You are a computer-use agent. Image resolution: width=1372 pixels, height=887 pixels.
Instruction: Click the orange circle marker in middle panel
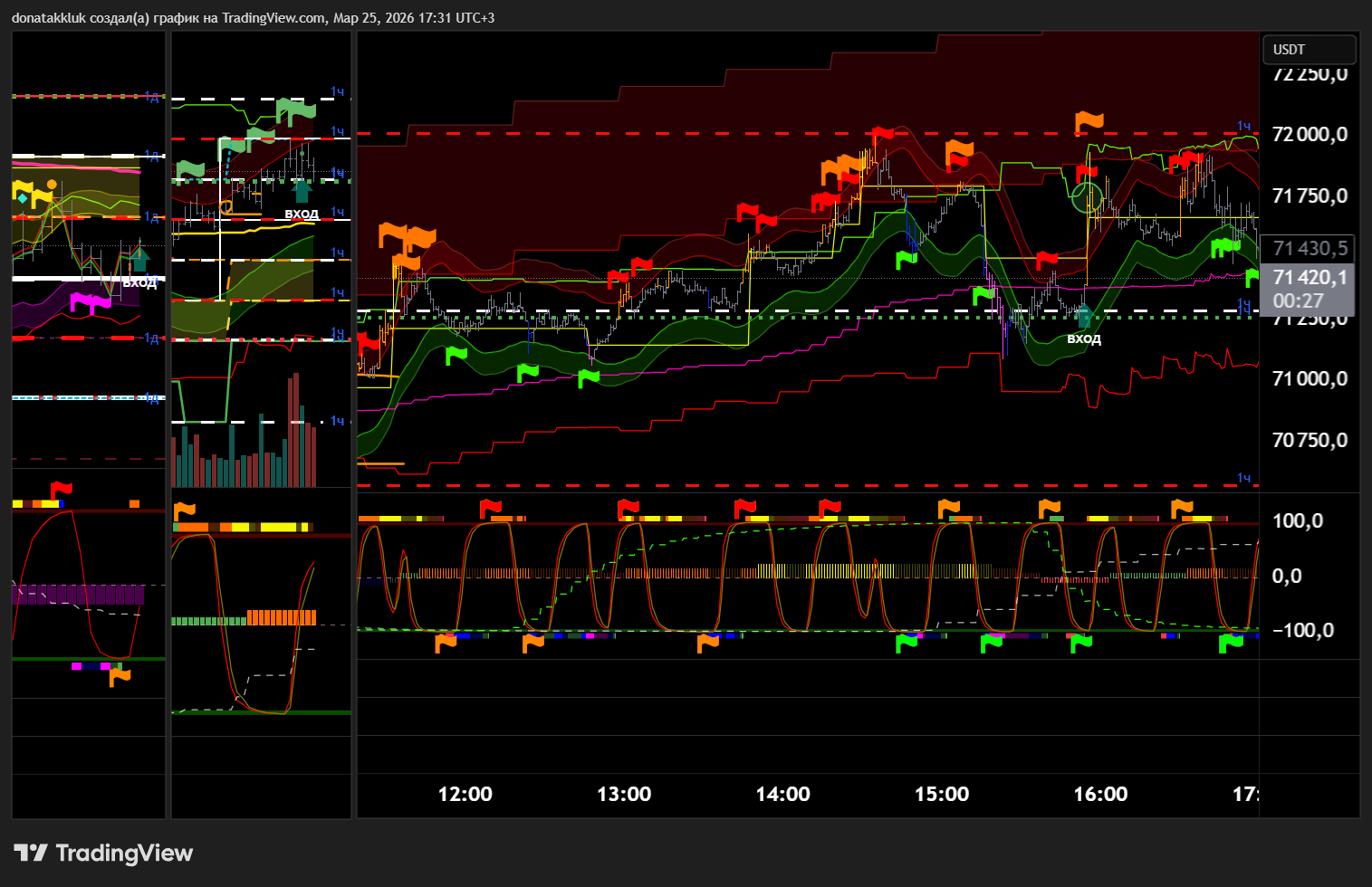pos(225,206)
